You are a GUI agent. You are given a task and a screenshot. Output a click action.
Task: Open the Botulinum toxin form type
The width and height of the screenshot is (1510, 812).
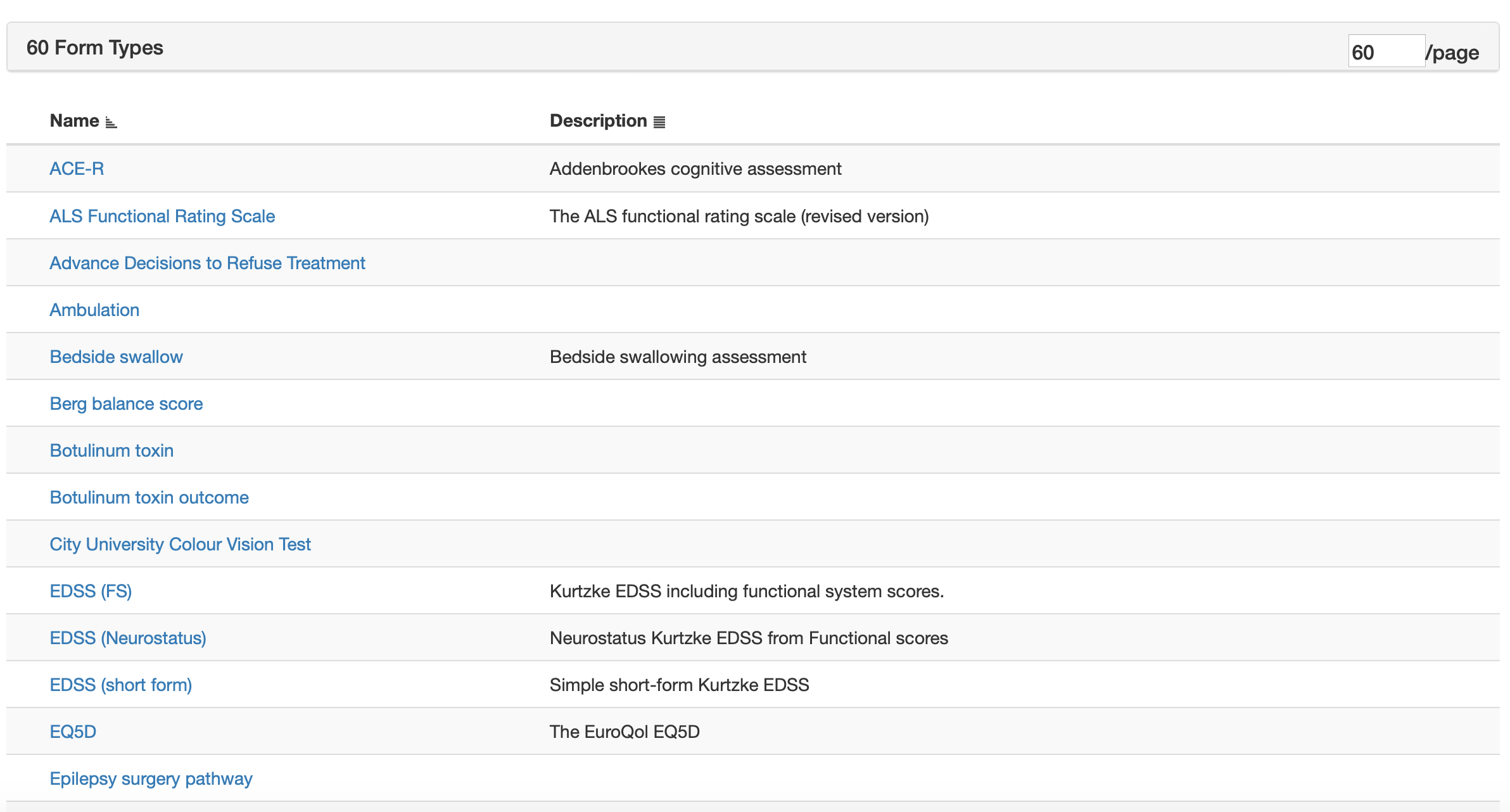tap(111, 450)
